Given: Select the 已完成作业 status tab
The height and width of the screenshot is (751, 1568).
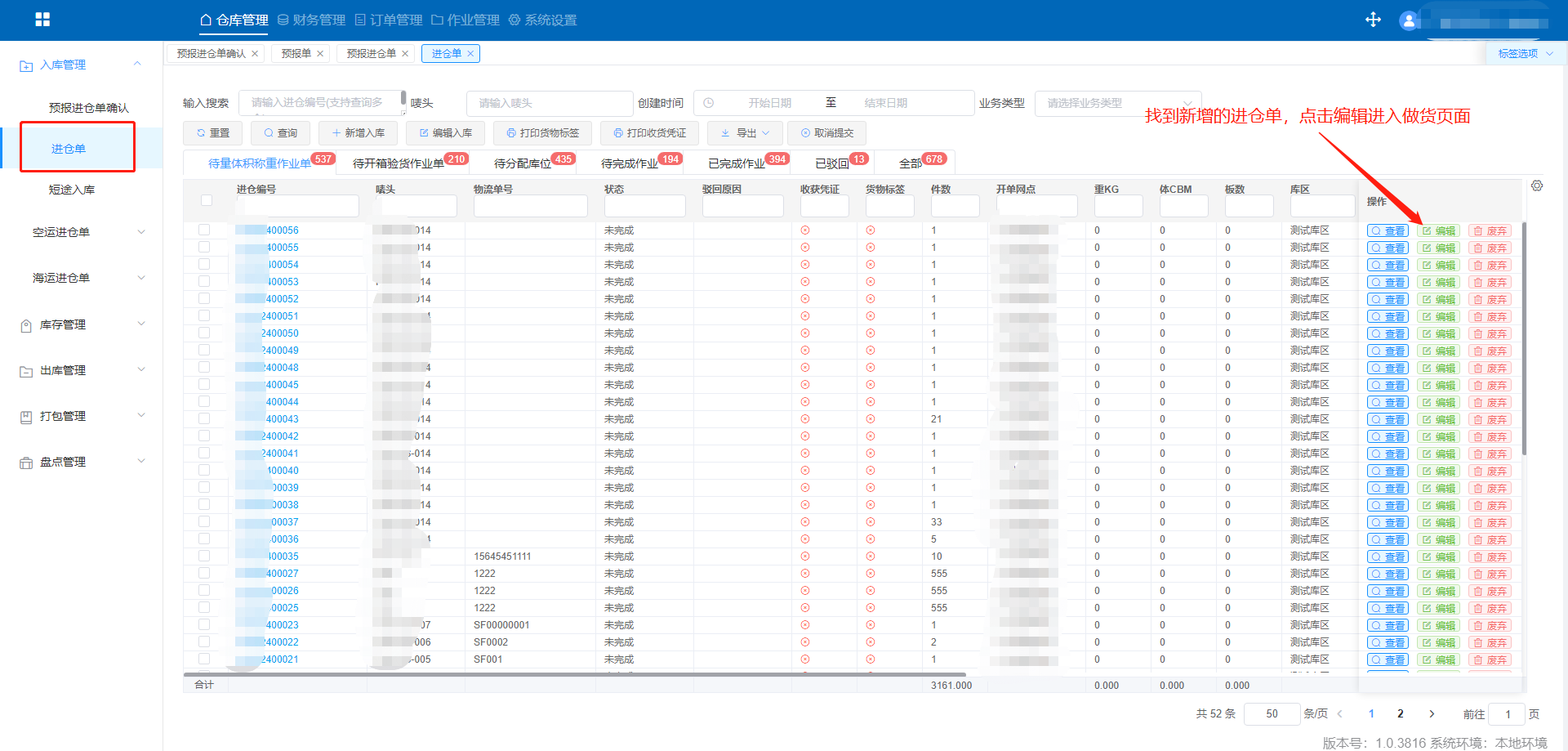Looking at the screenshot, I should coord(737,163).
